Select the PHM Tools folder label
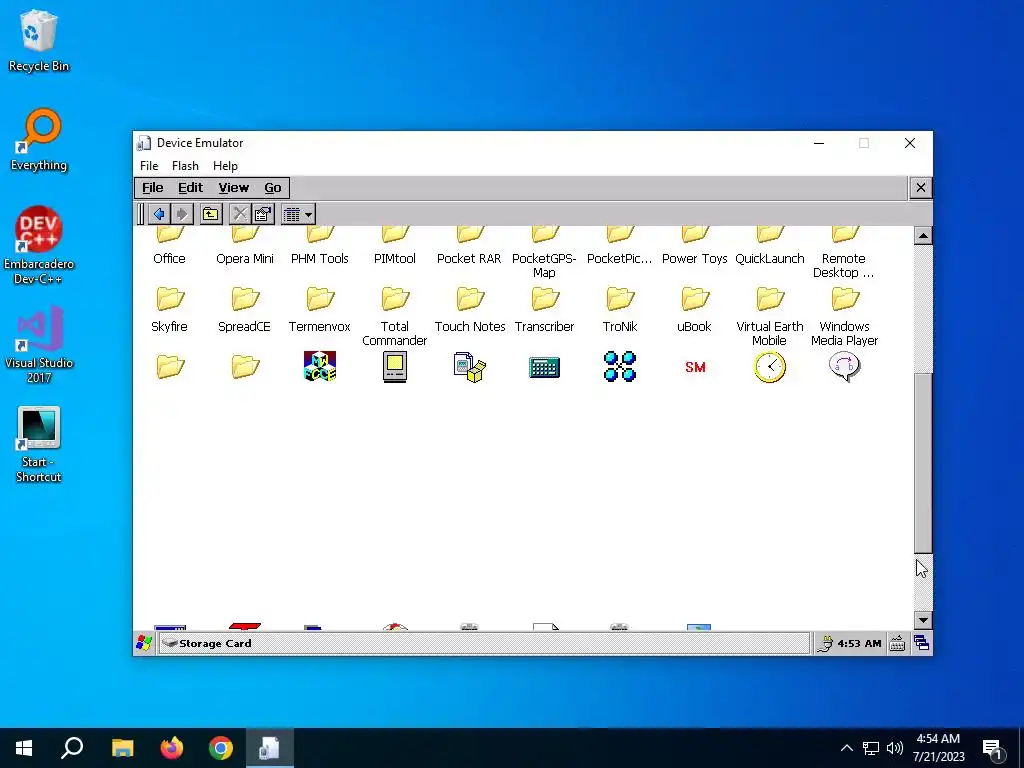 (x=320, y=259)
